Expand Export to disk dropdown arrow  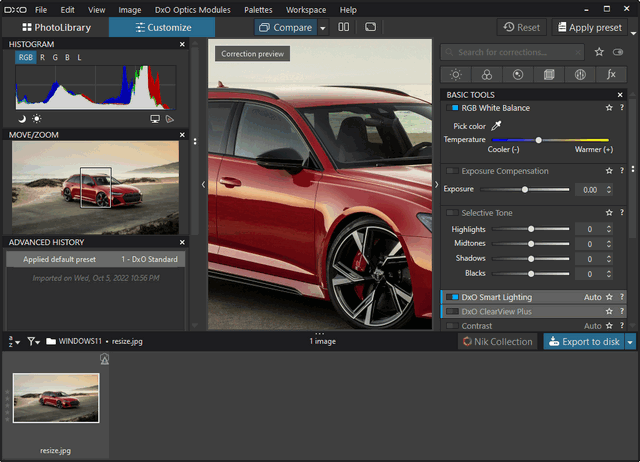click(630, 341)
